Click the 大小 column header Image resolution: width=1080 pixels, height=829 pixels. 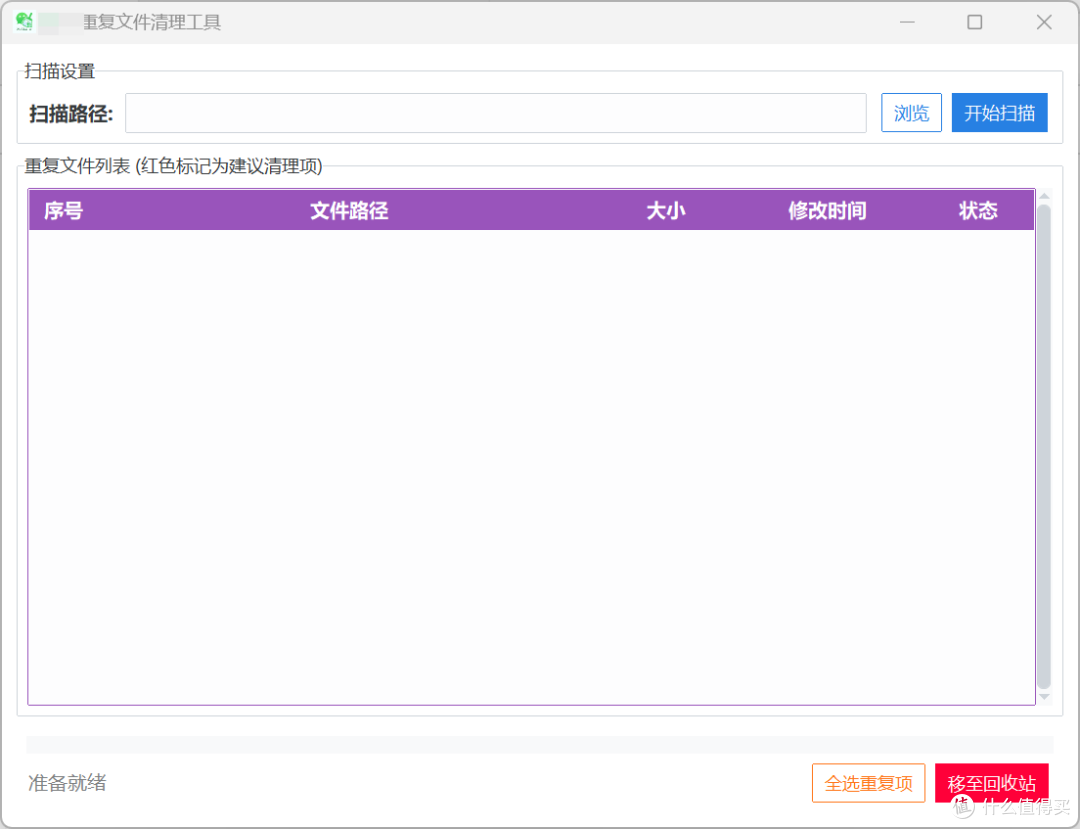tap(665, 210)
